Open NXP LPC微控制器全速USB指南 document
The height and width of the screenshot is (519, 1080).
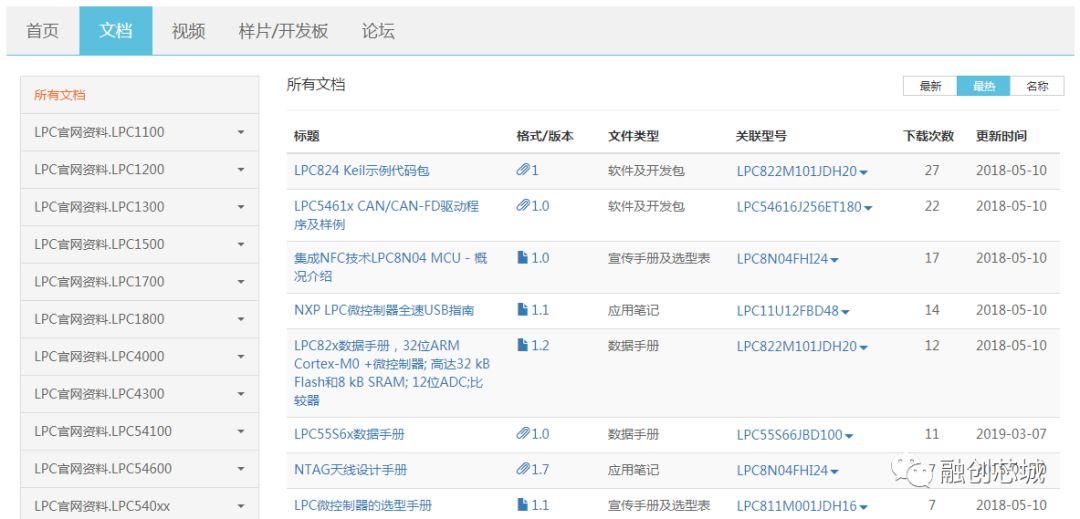(384, 310)
